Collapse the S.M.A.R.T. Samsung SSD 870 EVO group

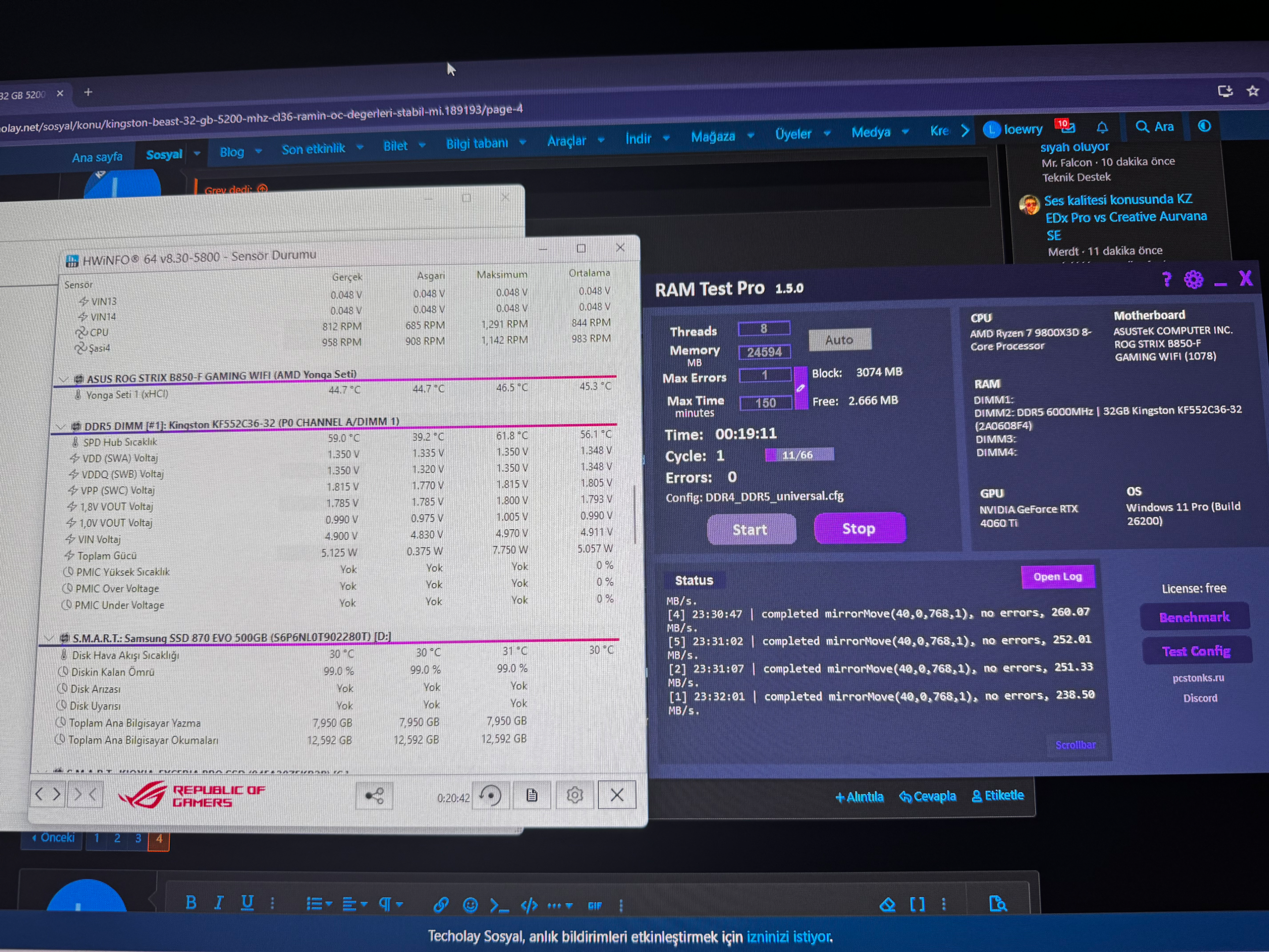pos(49,638)
